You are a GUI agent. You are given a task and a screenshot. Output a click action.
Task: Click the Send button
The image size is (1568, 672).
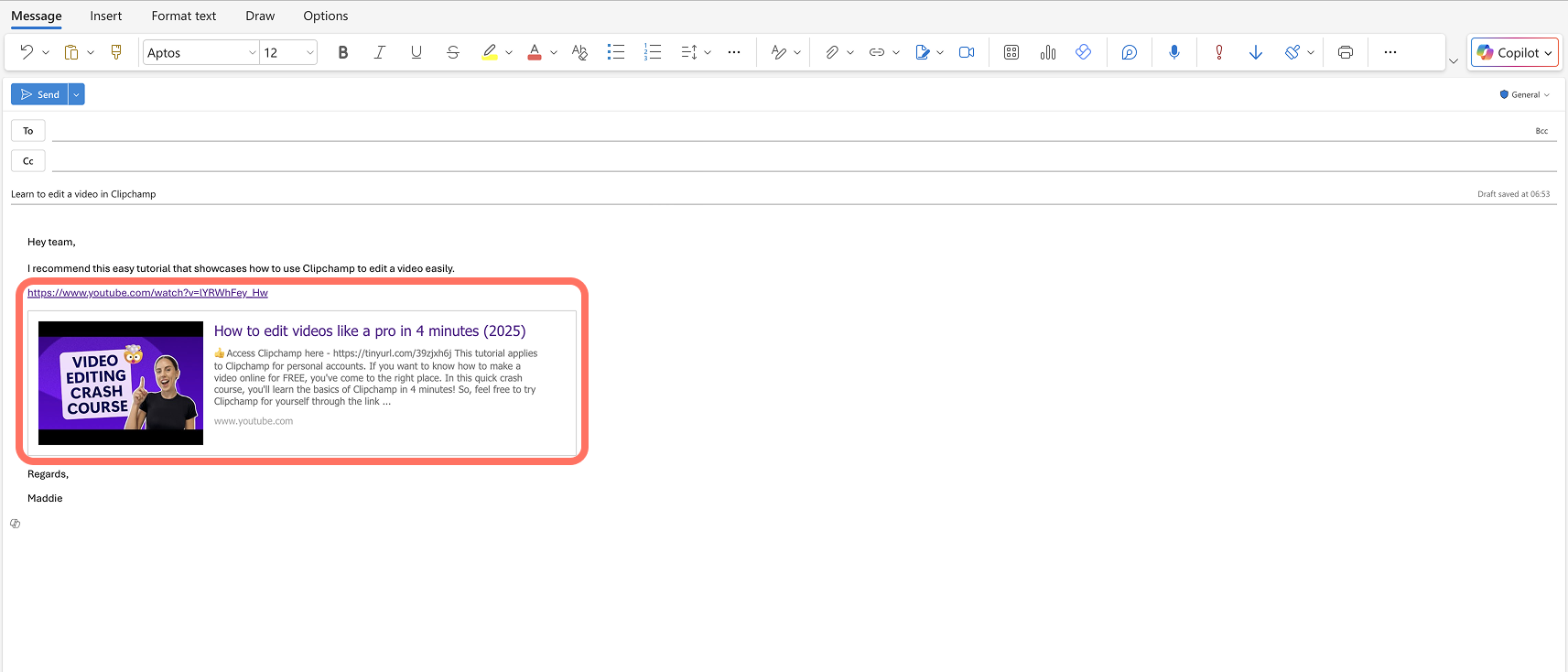39,94
